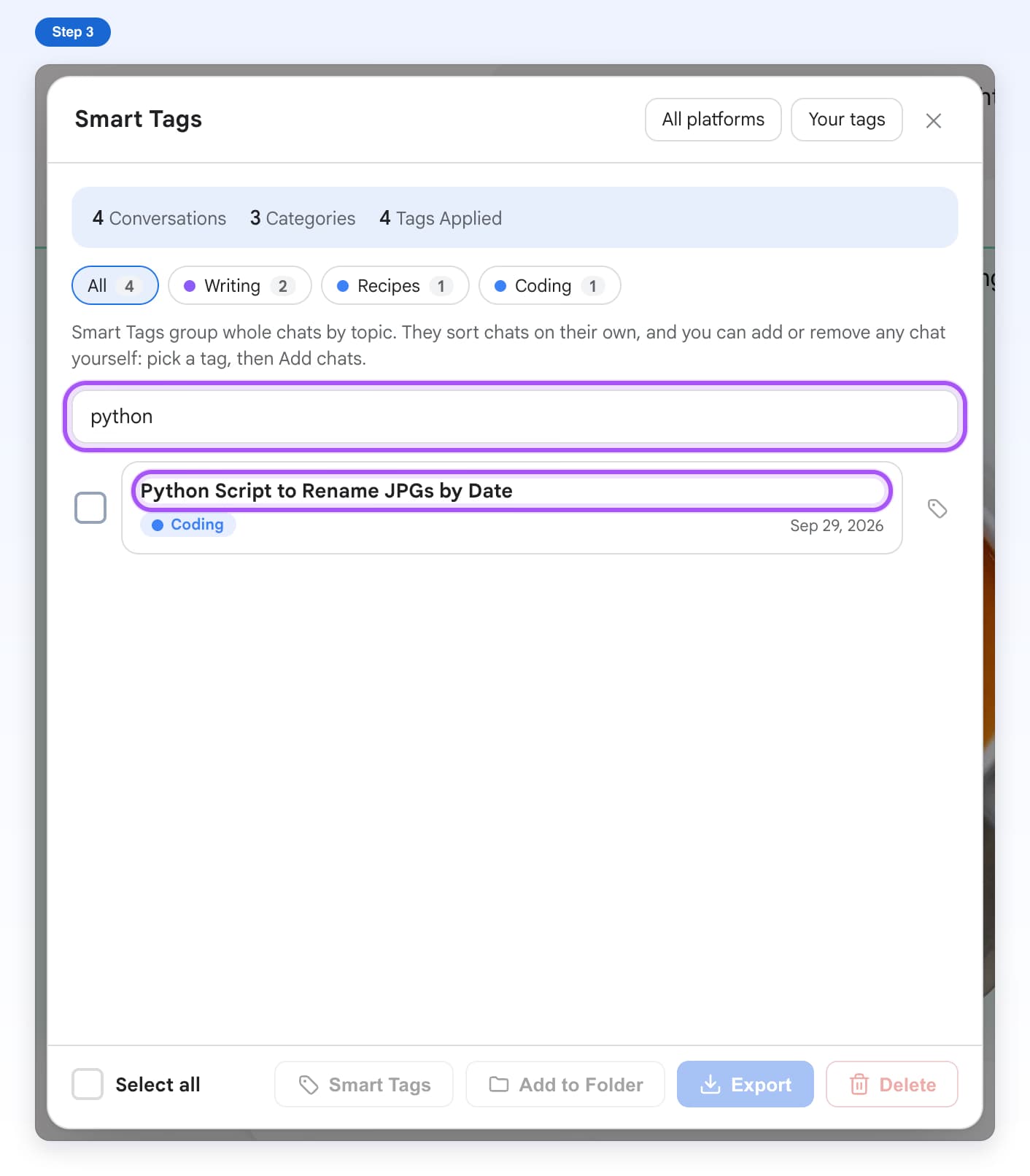Click the Smart Tags button in the footer
The image size is (1030, 1176).
[364, 1084]
